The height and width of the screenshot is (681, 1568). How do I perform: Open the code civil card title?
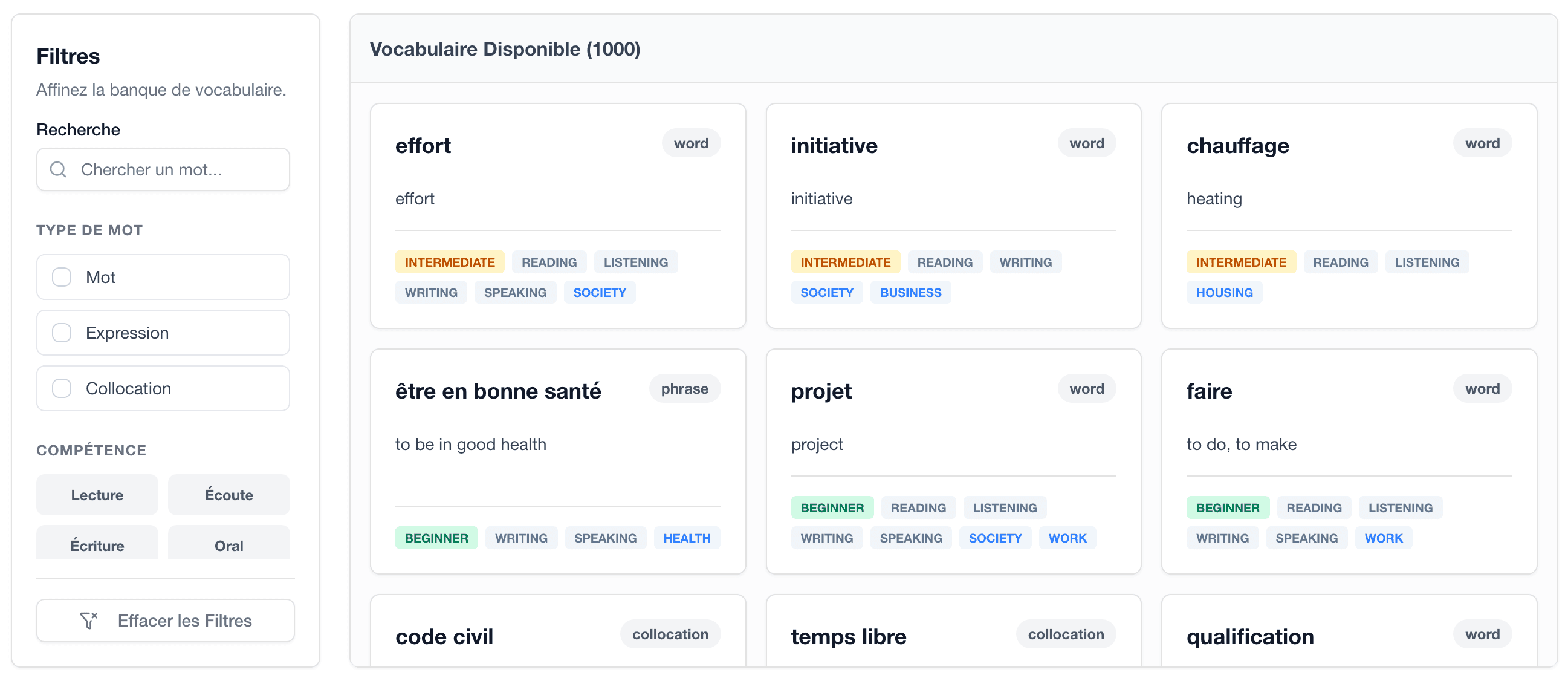point(444,636)
